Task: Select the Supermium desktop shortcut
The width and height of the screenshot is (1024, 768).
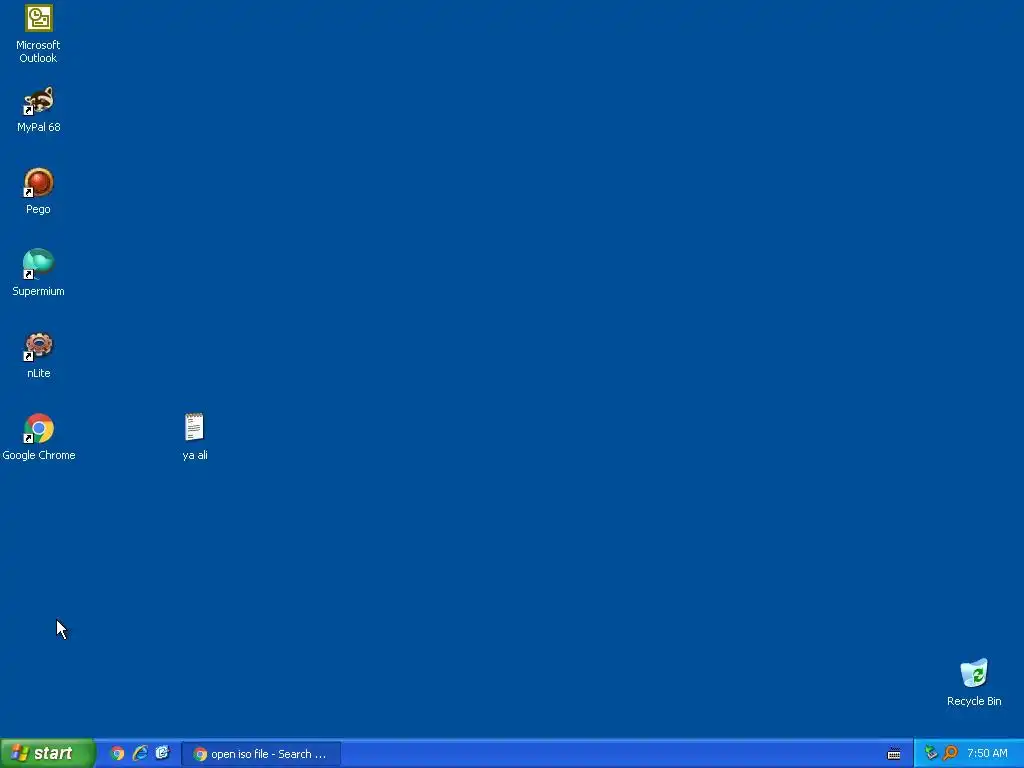Action: pyautogui.click(x=39, y=274)
